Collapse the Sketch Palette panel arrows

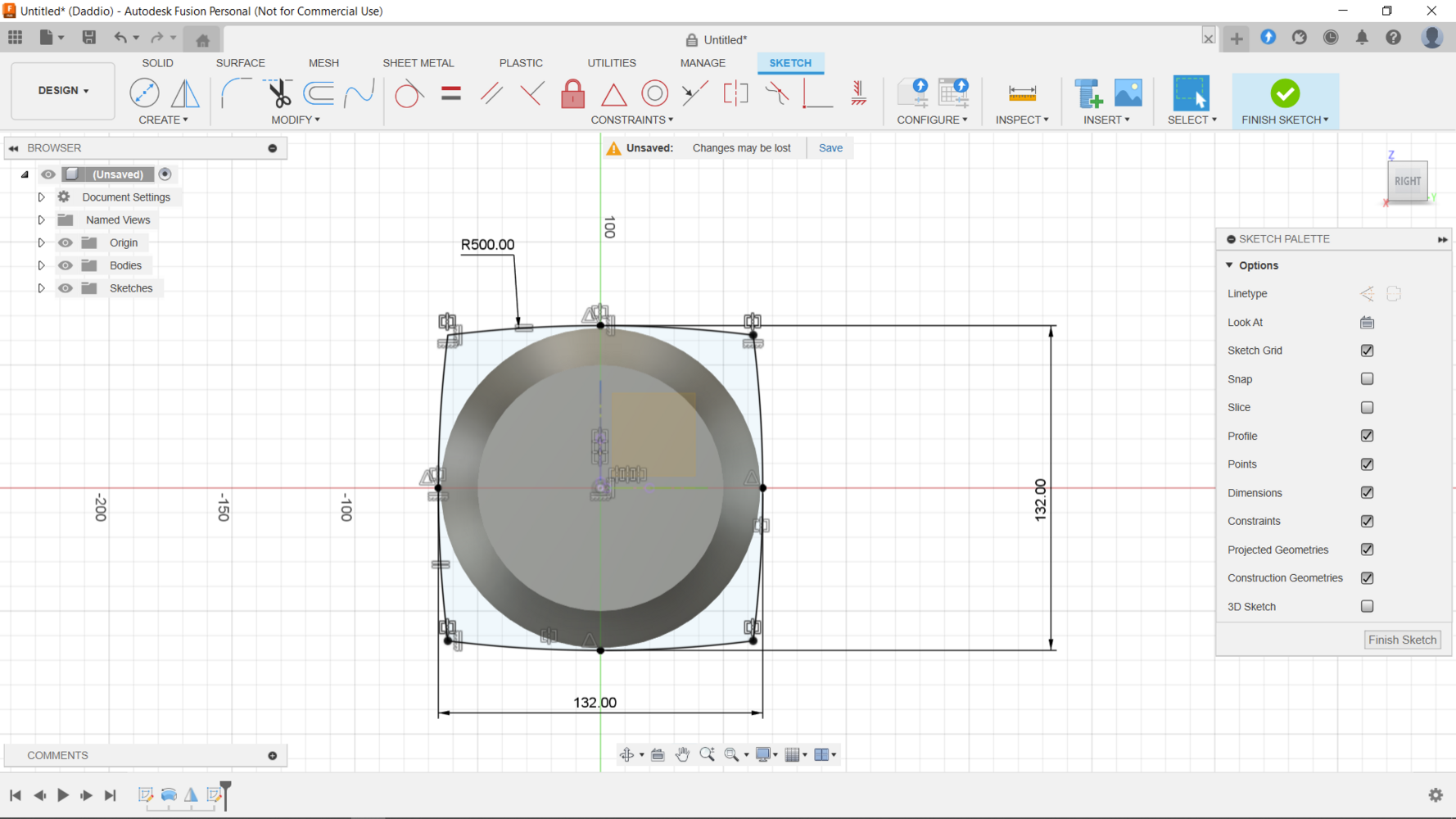pyautogui.click(x=1442, y=239)
